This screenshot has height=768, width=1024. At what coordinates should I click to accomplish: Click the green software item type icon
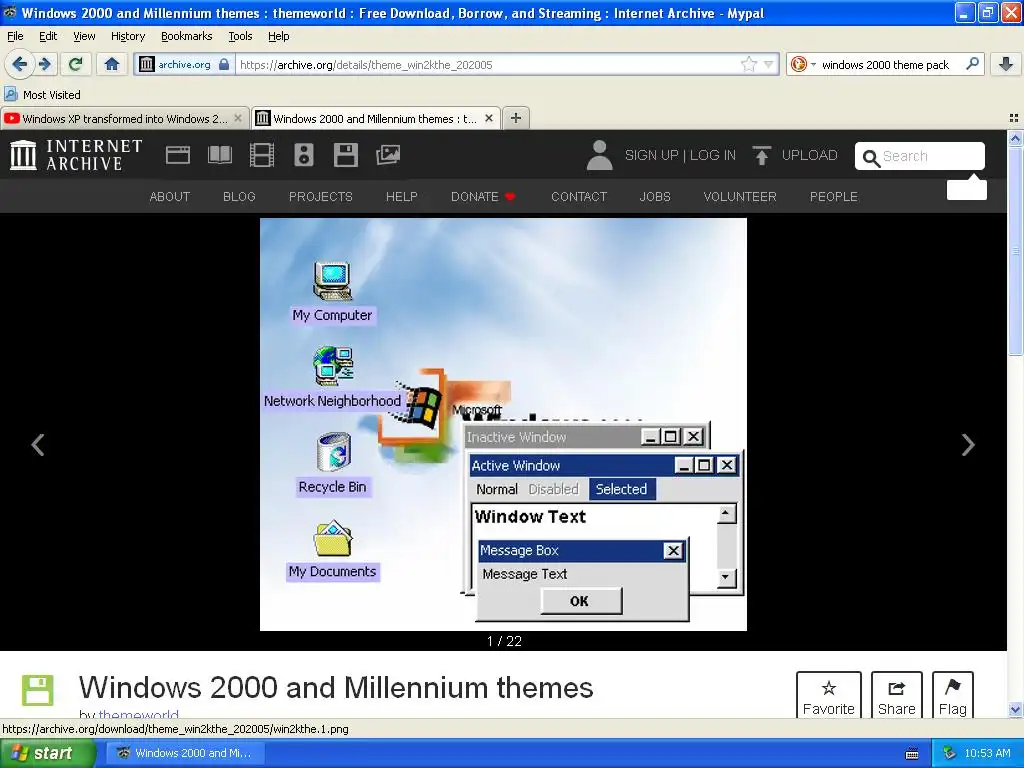pyautogui.click(x=37, y=690)
